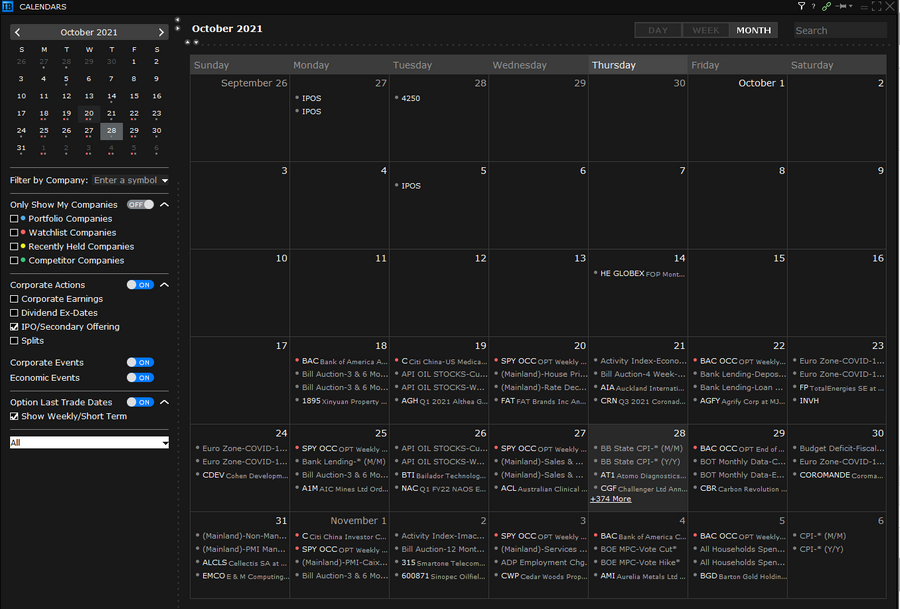The width and height of the screenshot is (900, 609).
Task: Open help via the question mark icon
Action: [813, 6]
